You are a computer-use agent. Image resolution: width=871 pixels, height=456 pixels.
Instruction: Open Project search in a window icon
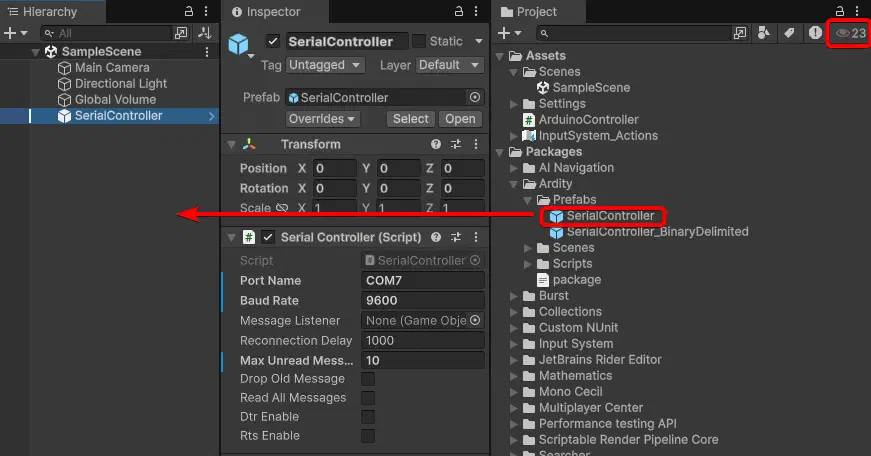point(740,33)
